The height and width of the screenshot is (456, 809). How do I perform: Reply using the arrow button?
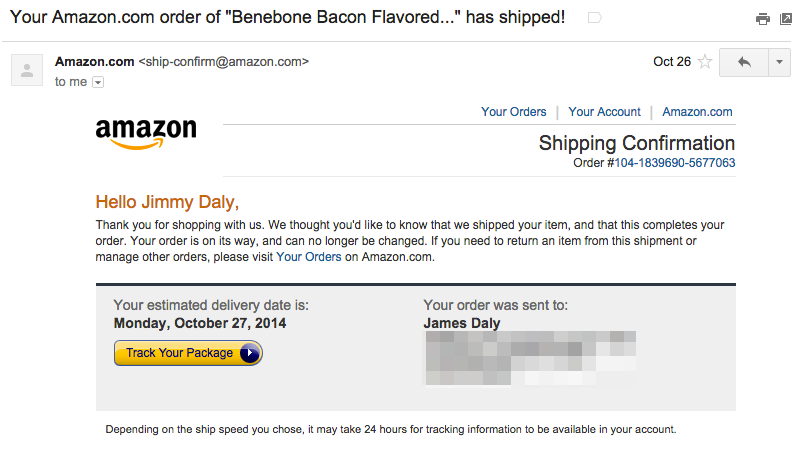743,62
